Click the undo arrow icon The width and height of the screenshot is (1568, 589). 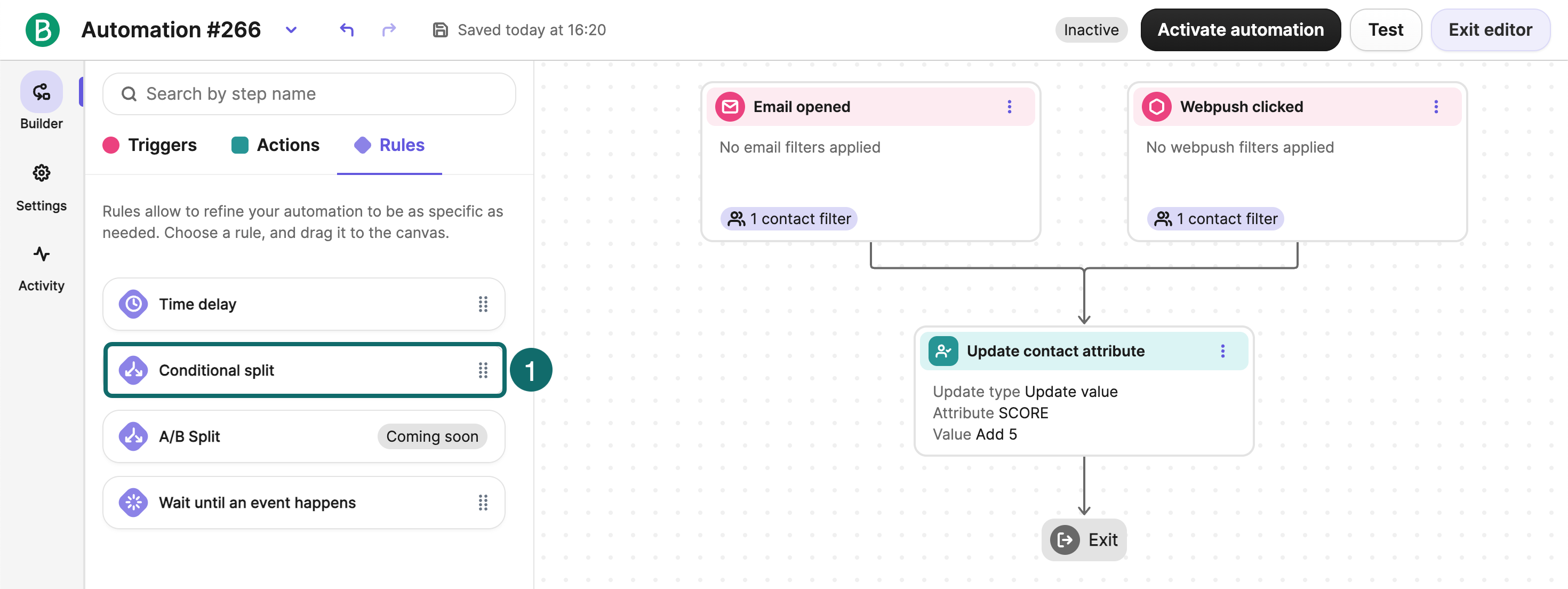pyautogui.click(x=346, y=30)
